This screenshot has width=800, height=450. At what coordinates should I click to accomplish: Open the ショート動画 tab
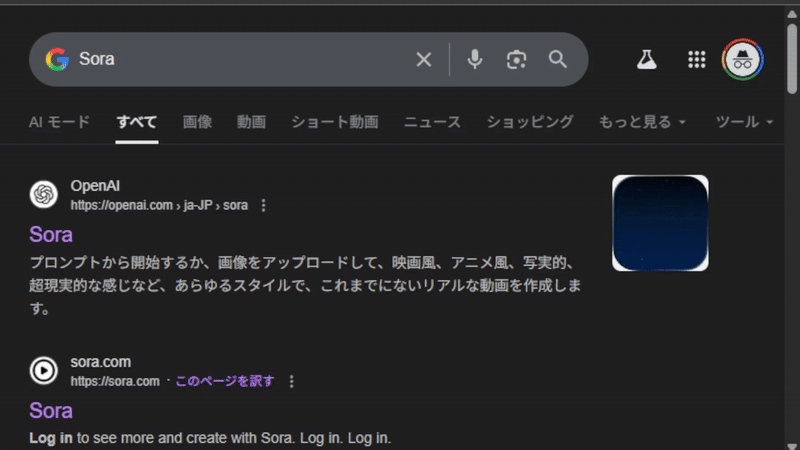[335, 122]
